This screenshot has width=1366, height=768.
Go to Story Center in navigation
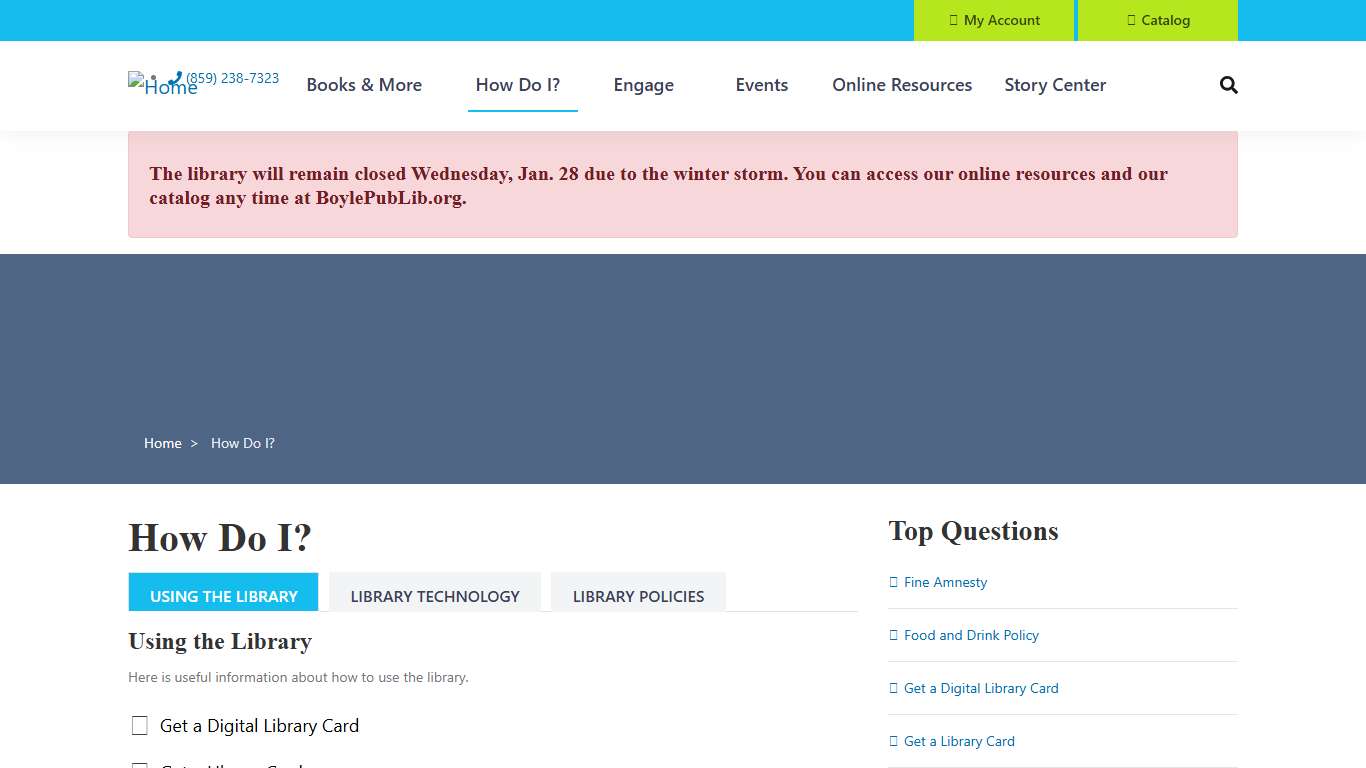[1055, 85]
